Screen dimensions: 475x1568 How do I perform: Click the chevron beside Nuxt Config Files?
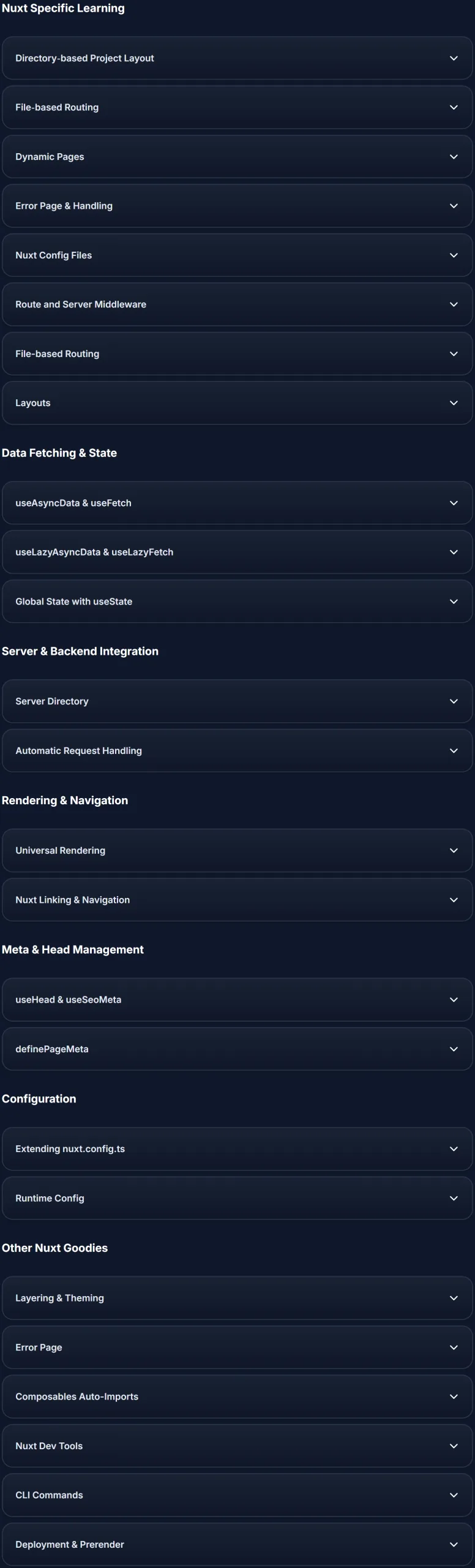[454, 255]
